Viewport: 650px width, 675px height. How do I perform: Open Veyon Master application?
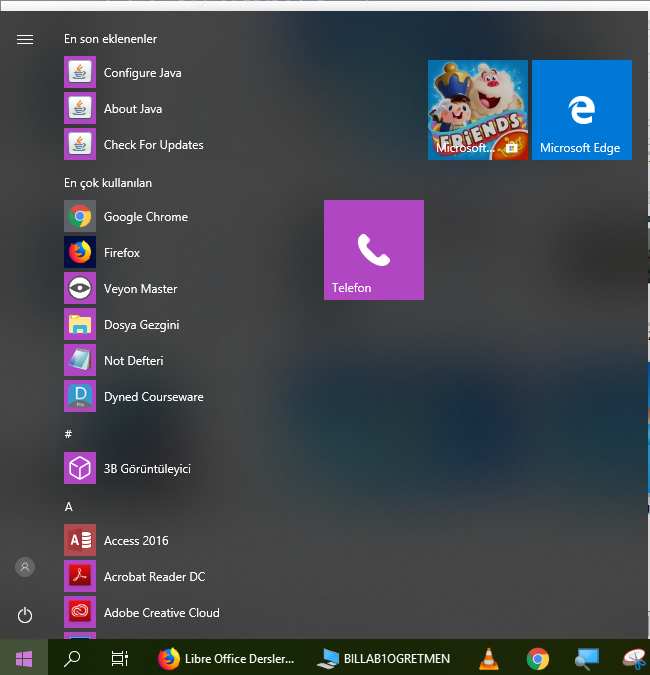(140, 289)
